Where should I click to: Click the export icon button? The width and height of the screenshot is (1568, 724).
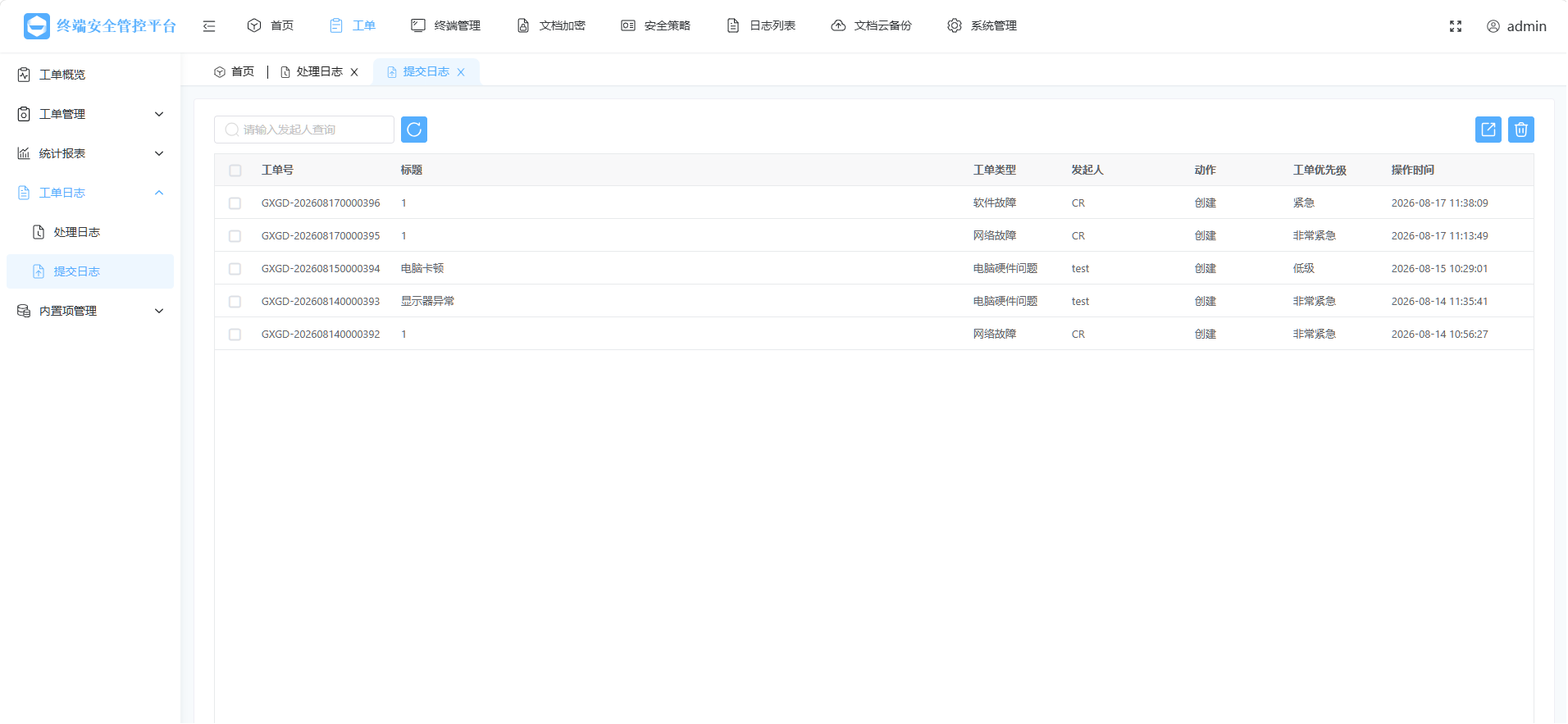tap(1488, 130)
